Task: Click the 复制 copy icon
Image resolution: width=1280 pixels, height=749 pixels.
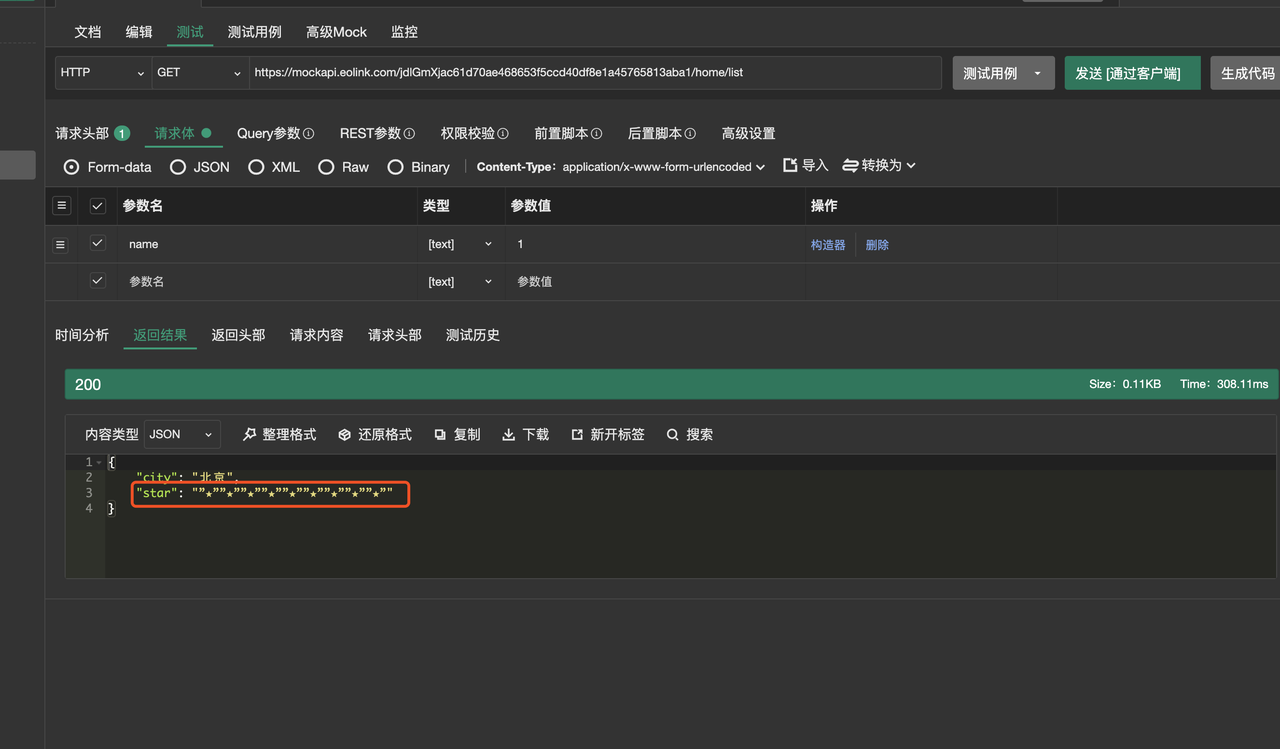Action: 440,435
